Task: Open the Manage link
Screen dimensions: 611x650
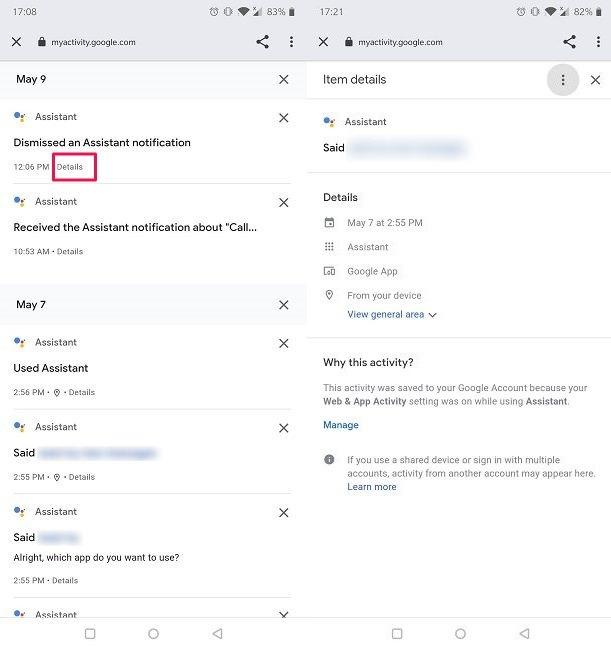Action: [x=341, y=425]
